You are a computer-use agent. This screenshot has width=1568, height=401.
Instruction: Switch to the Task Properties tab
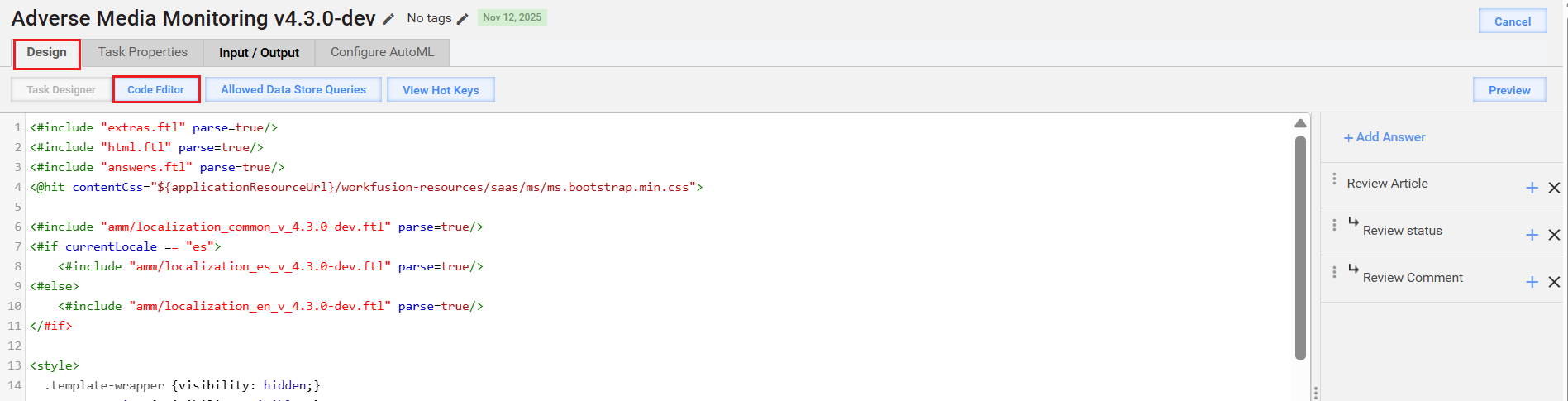click(x=143, y=52)
